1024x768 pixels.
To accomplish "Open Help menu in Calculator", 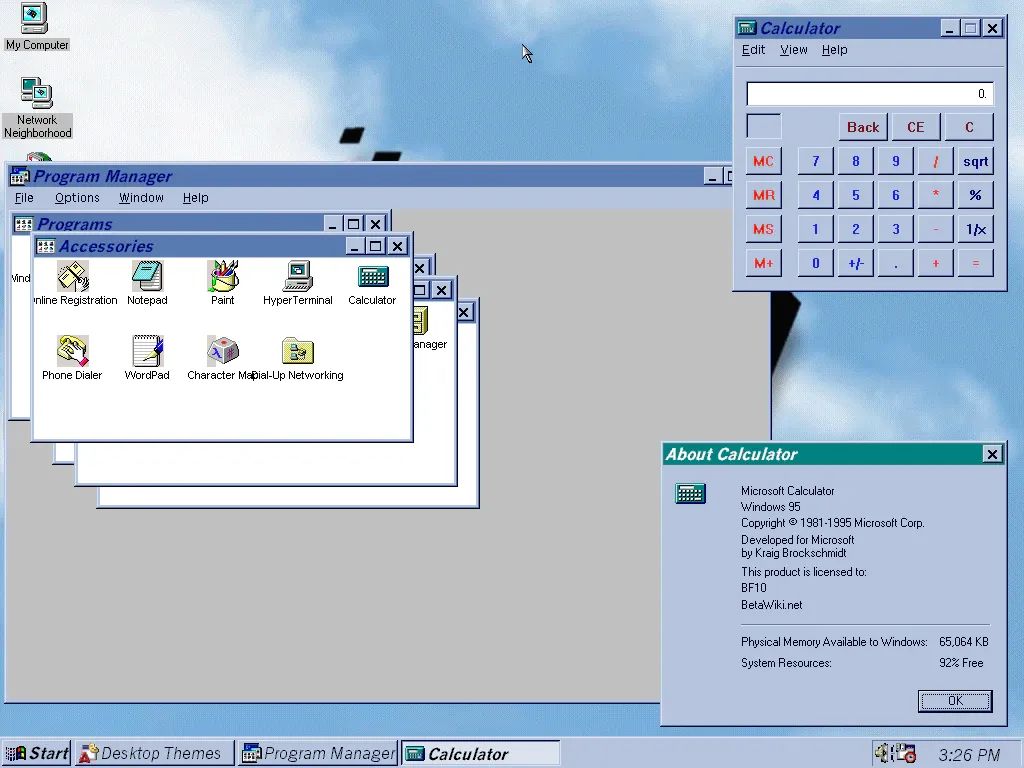I will point(834,50).
